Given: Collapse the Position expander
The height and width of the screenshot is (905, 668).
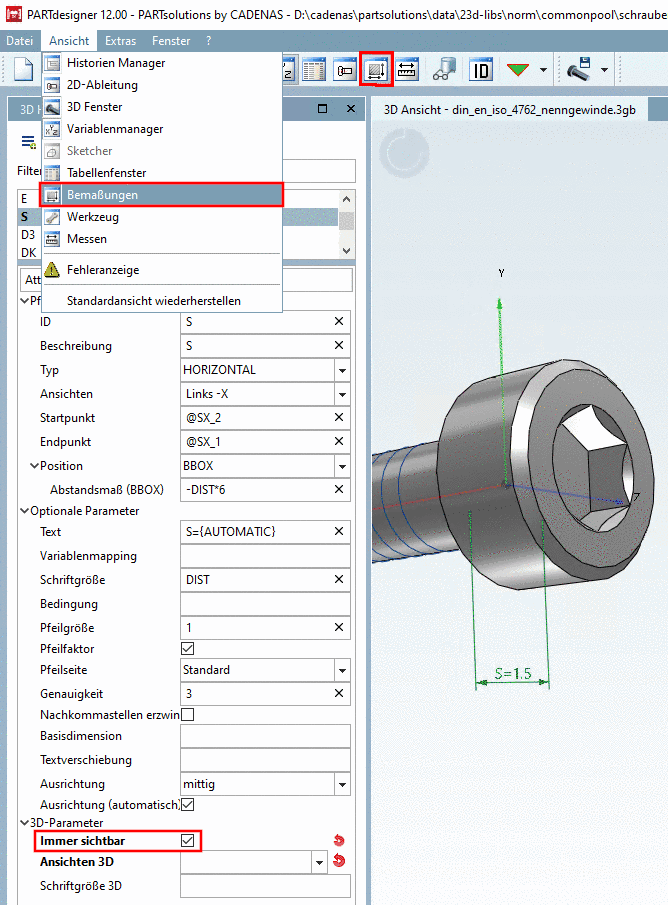Looking at the screenshot, I should click(34, 465).
